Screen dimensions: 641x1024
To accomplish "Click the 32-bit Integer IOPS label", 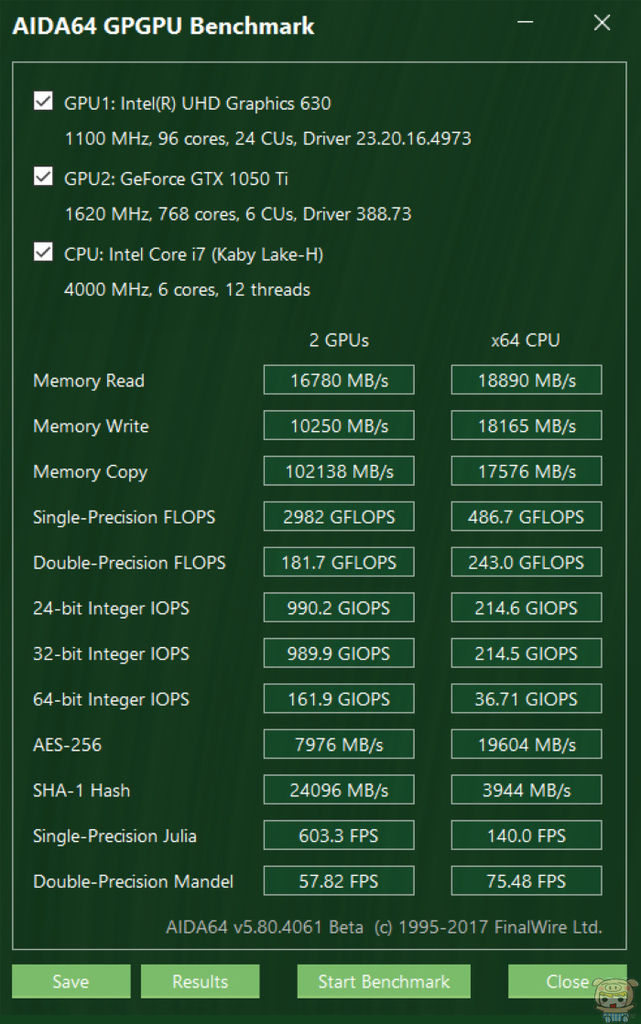I will tap(111, 654).
